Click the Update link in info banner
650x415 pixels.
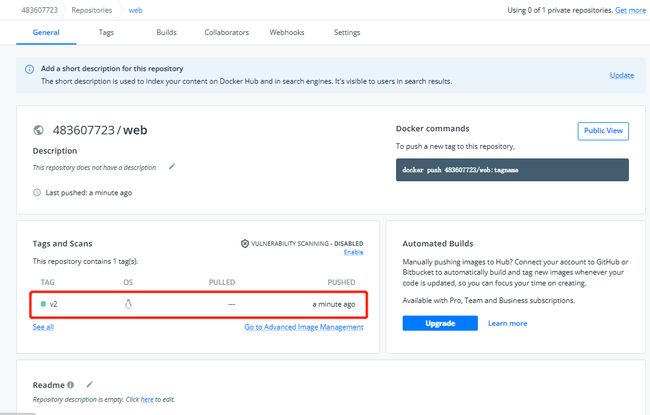621,75
